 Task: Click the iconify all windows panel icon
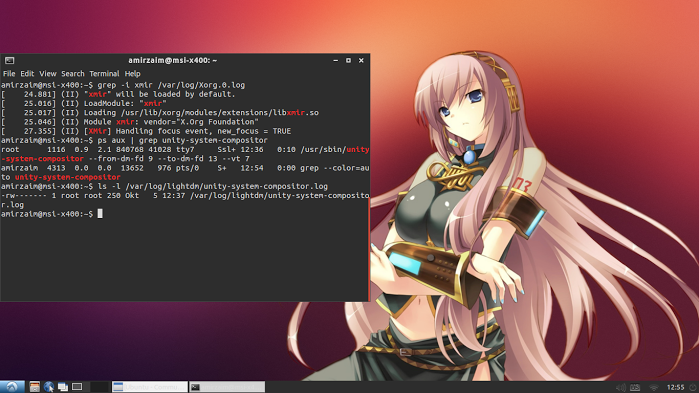coord(63,387)
